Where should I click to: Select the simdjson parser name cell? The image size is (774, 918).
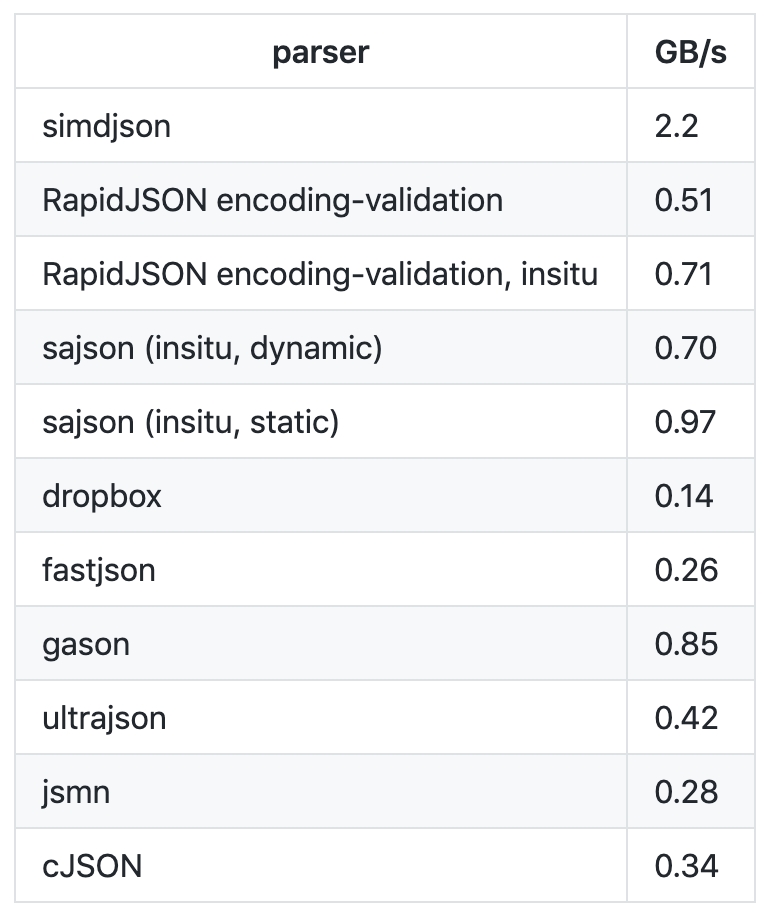tap(107, 126)
